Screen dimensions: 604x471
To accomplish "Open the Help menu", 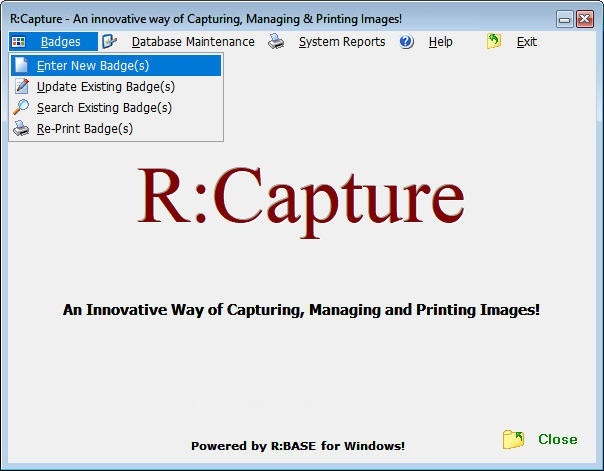I will pyautogui.click(x=441, y=42).
